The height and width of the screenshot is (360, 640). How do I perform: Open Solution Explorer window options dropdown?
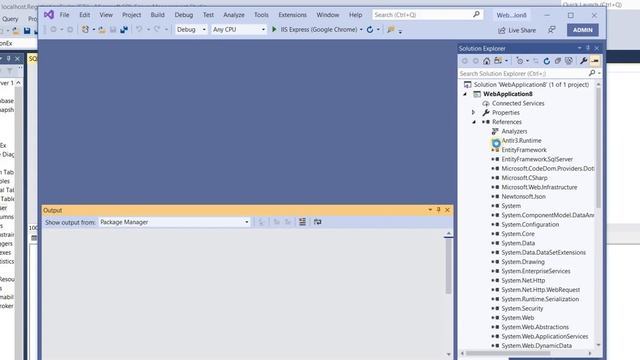click(580, 48)
